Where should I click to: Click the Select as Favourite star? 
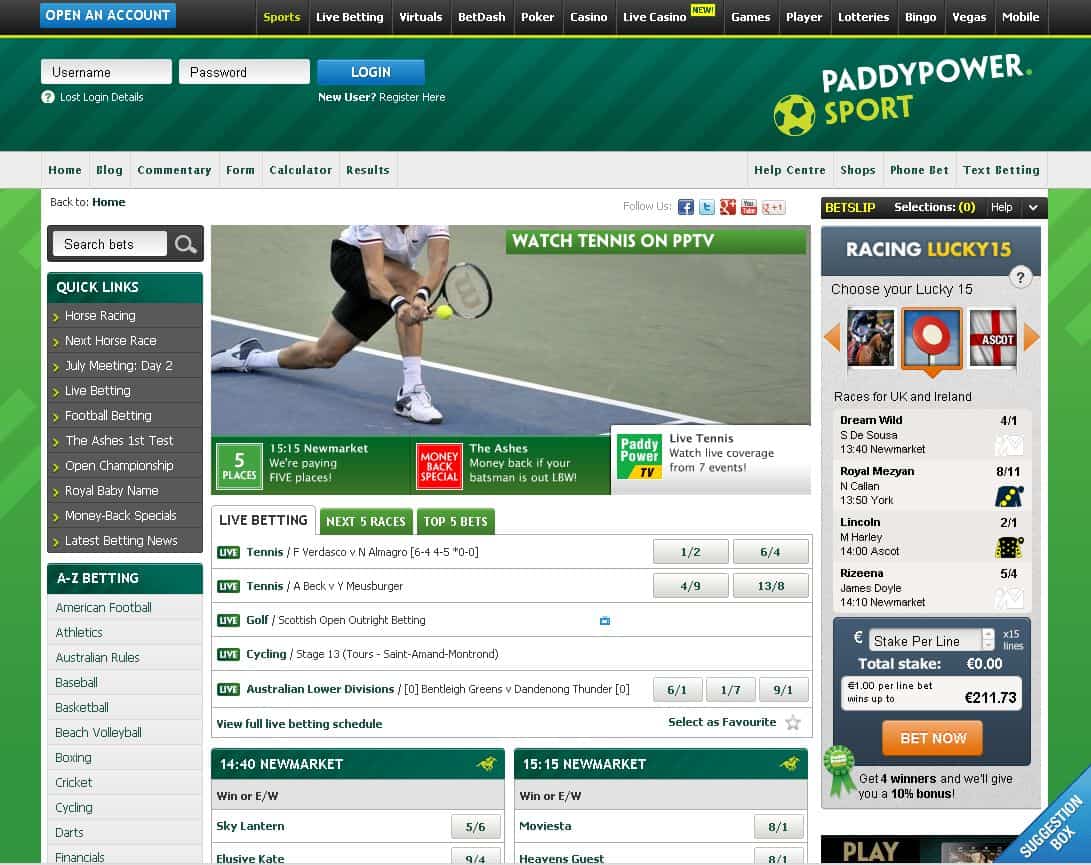click(793, 722)
